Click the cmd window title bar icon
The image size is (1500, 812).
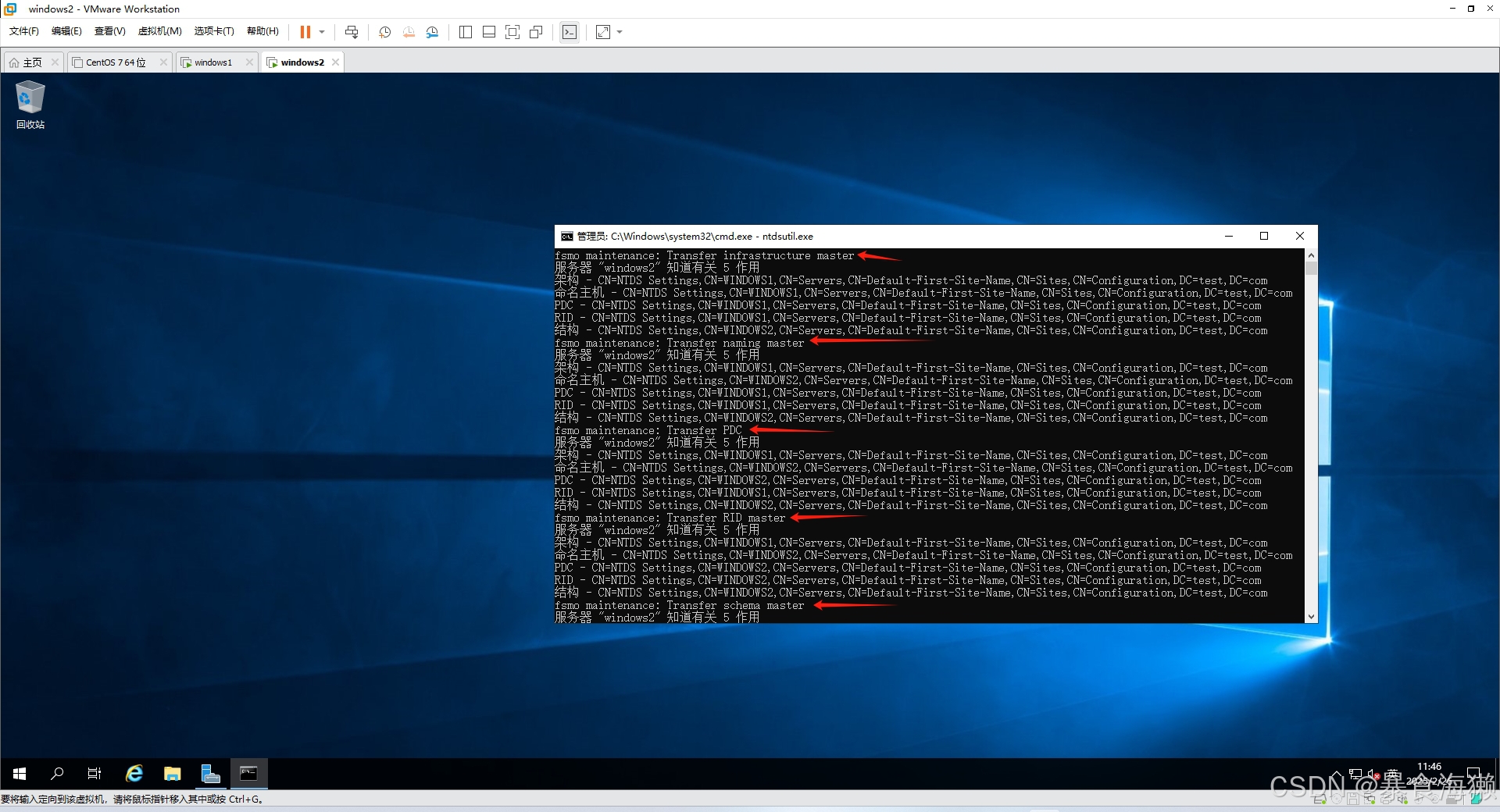pos(567,237)
